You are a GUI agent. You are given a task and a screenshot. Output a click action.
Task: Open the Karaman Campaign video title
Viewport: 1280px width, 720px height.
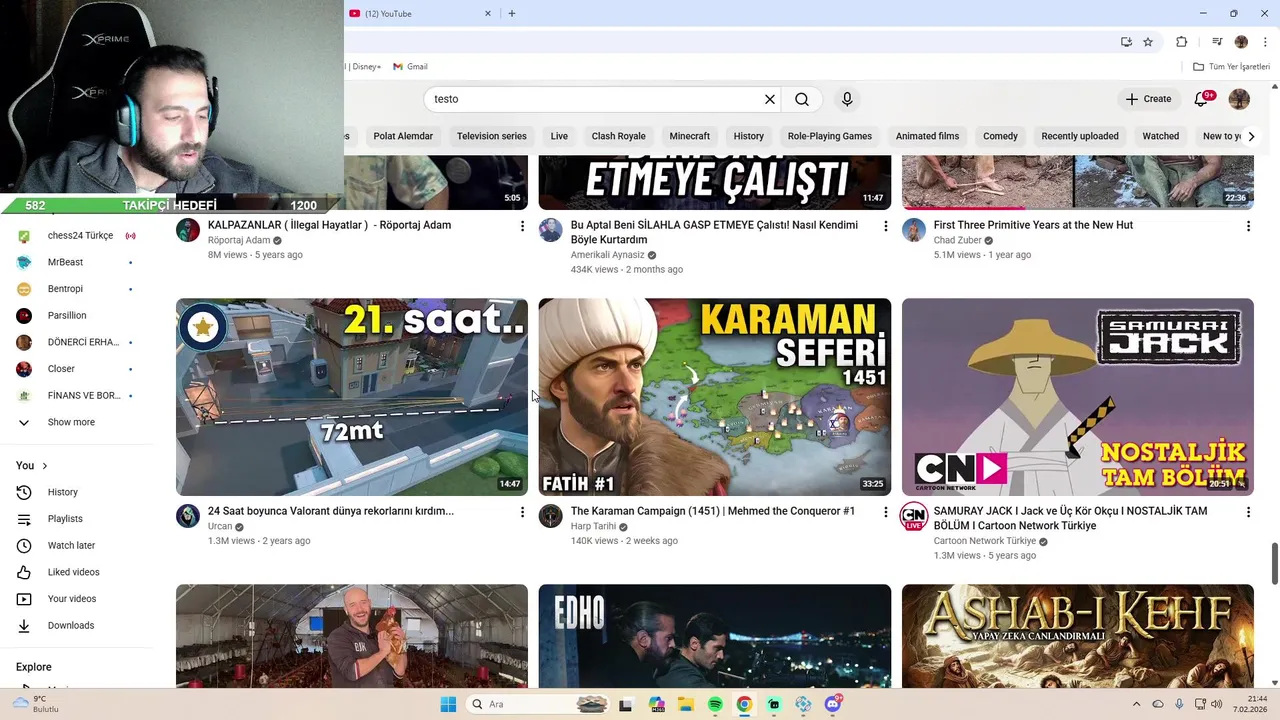(x=713, y=511)
